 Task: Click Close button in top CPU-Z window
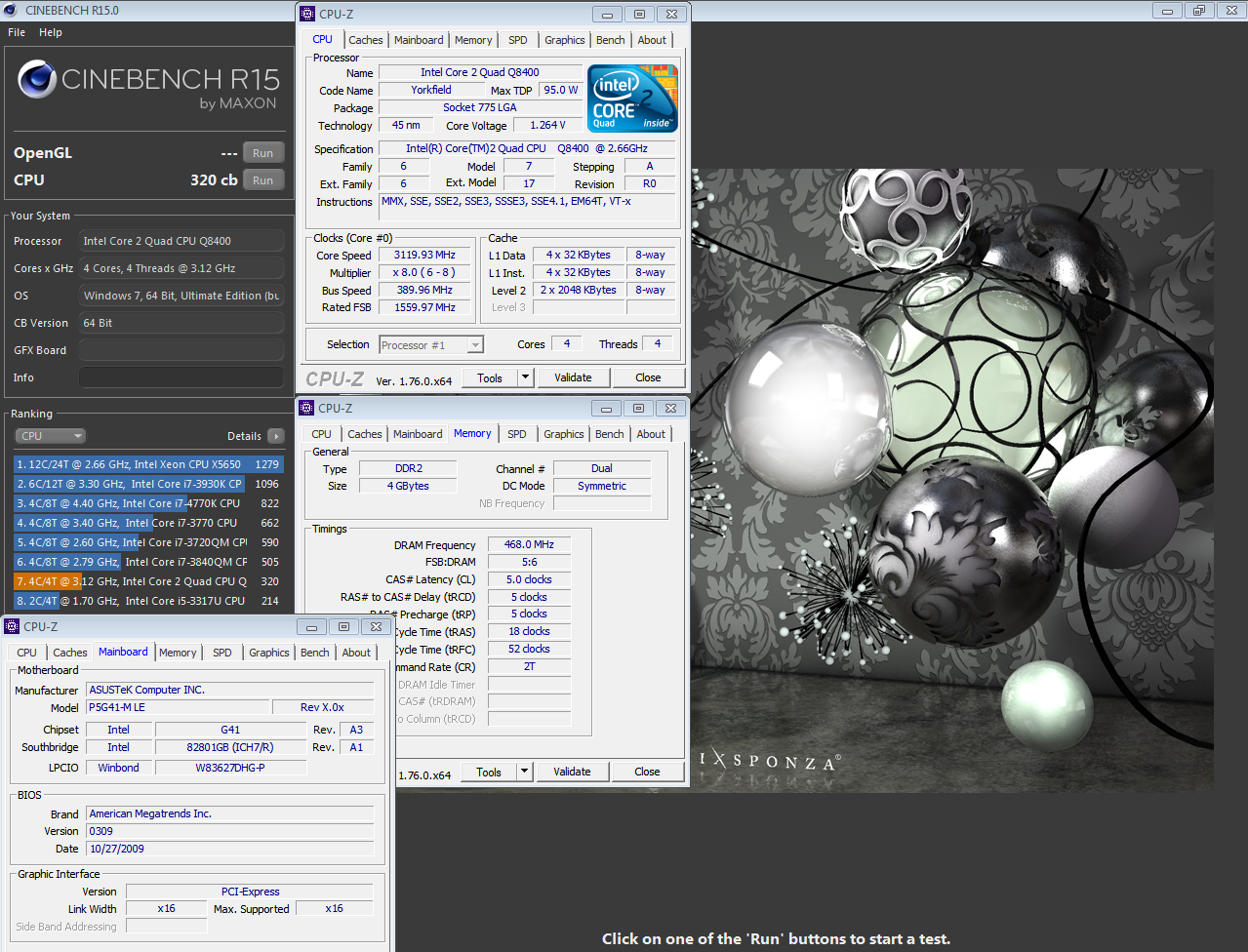[x=648, y=377]
